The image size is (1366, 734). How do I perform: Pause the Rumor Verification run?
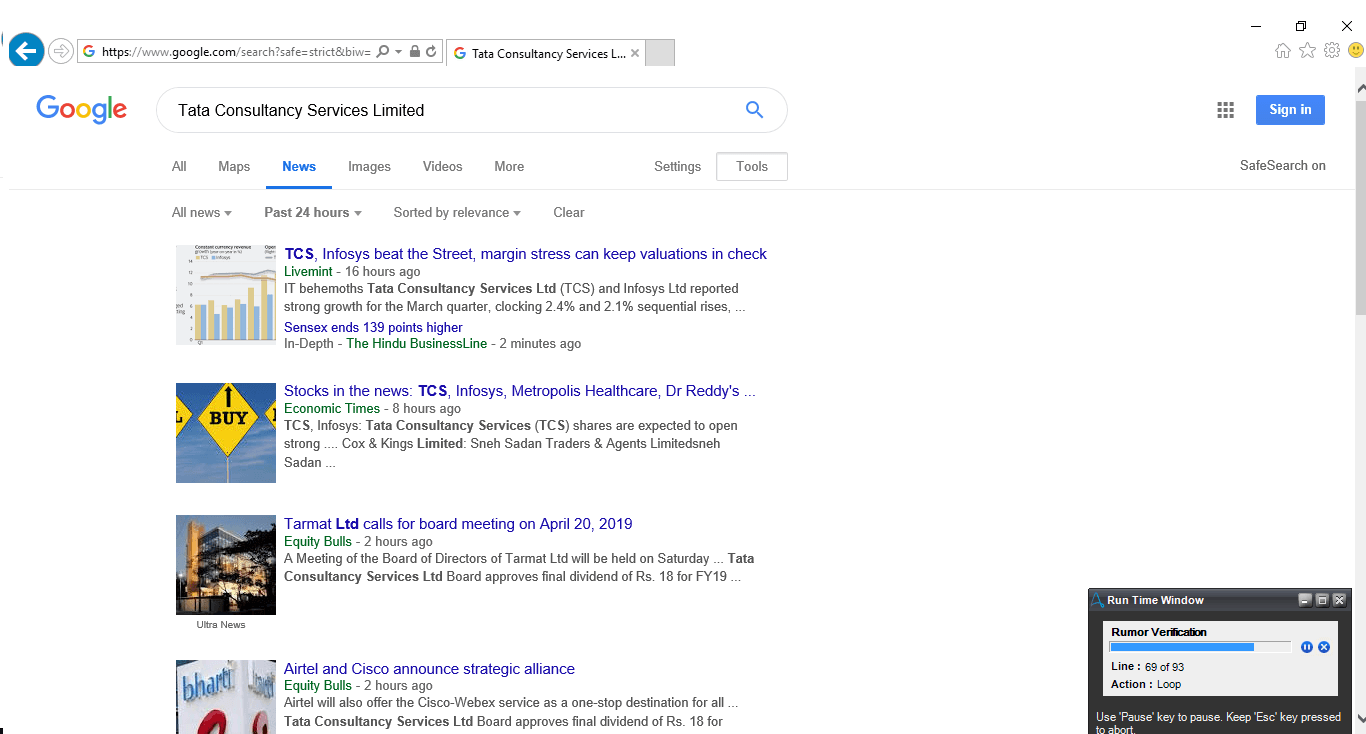click(1307, 647)
